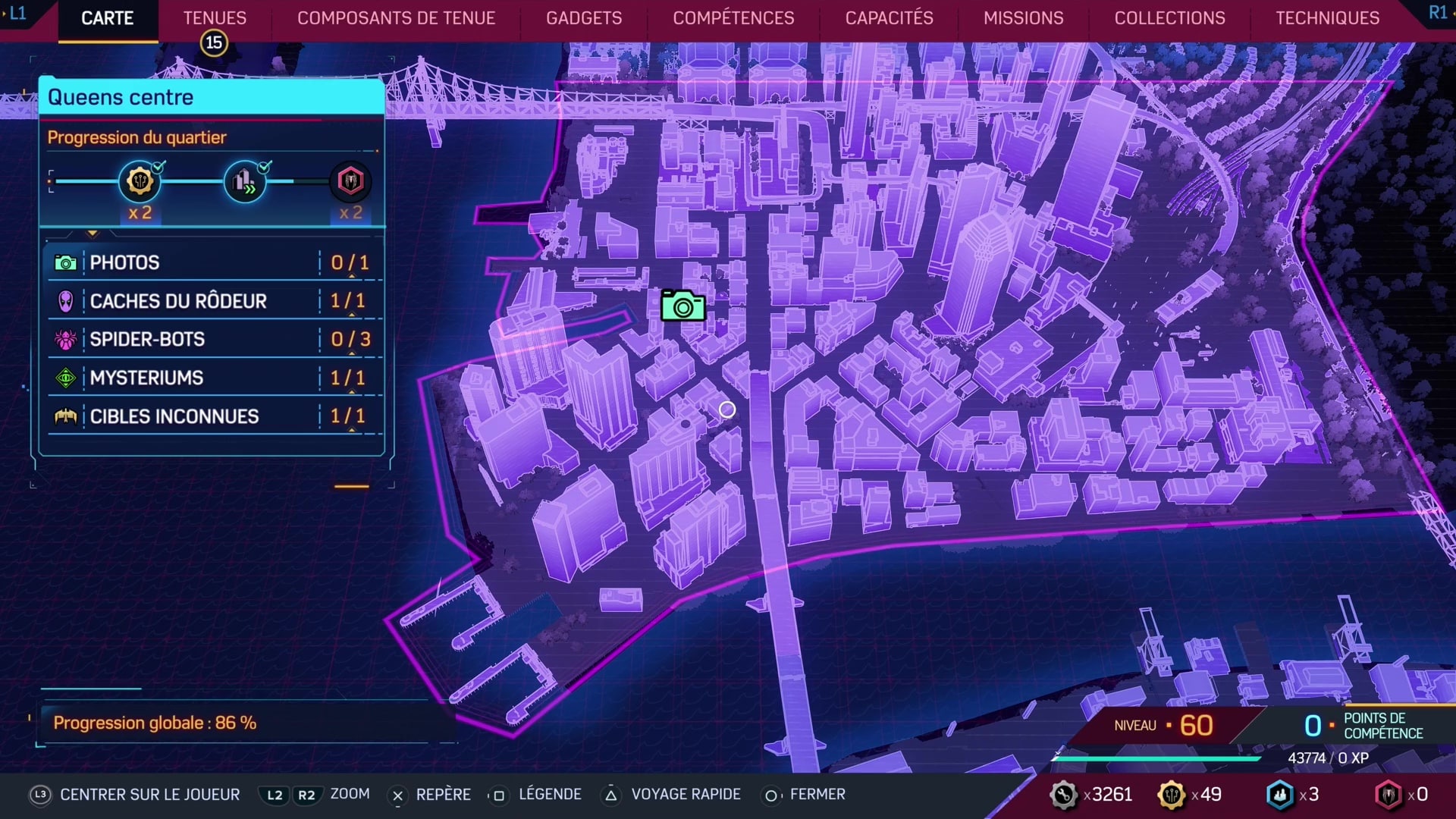This screenshot has height=819, width=1456.
Task: Expand the third progression milestone node
Action: [x=351, y=180]
